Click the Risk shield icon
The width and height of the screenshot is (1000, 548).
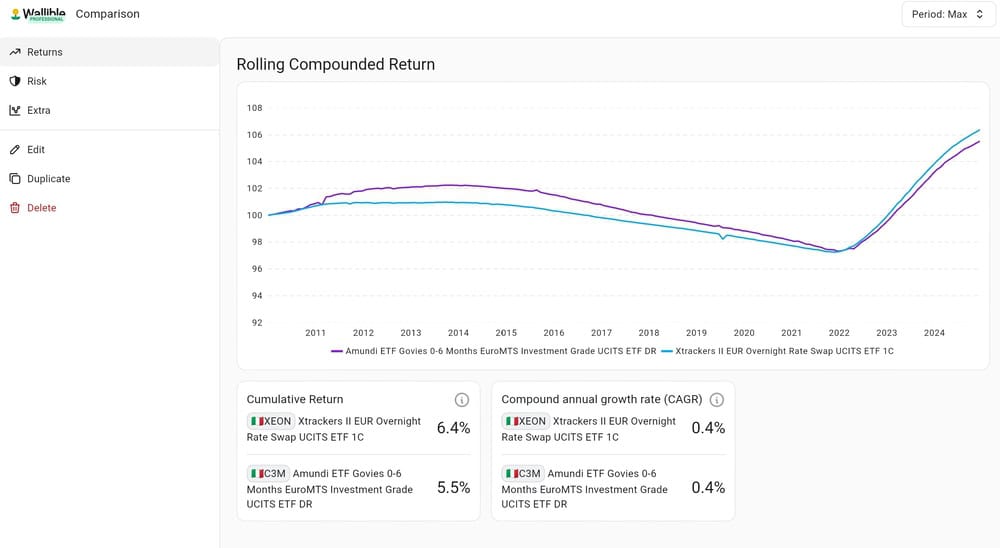tap(15, 81)
